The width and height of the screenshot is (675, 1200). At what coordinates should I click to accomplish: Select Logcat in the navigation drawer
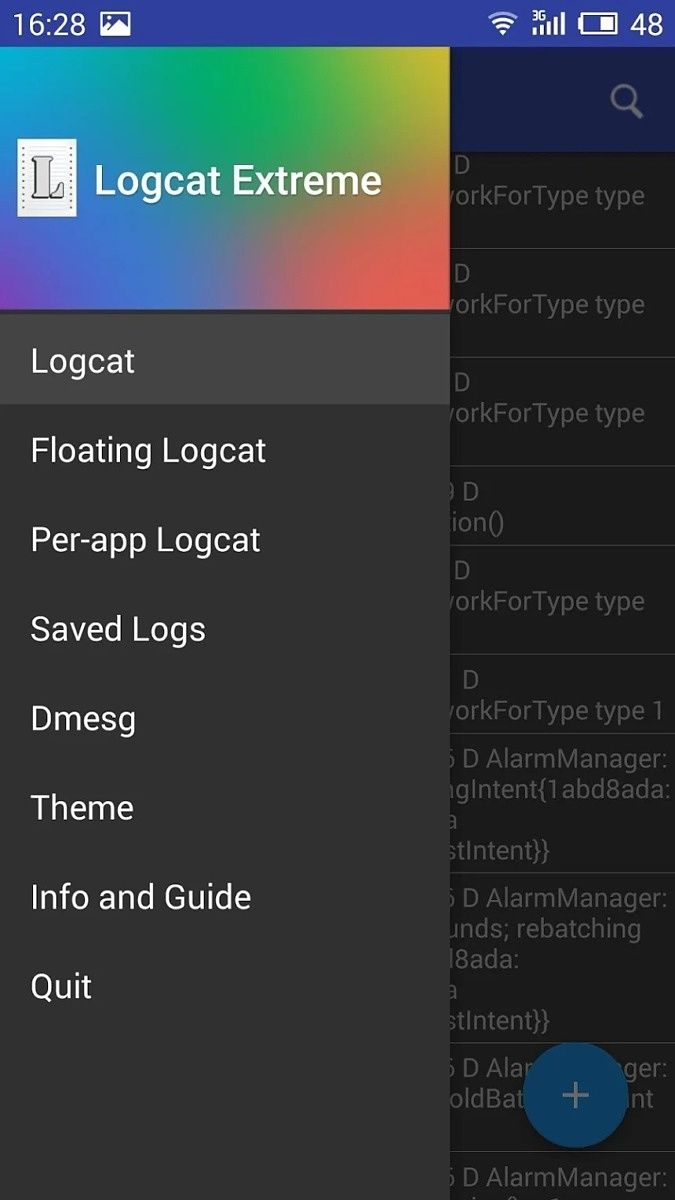coord(83,361)
